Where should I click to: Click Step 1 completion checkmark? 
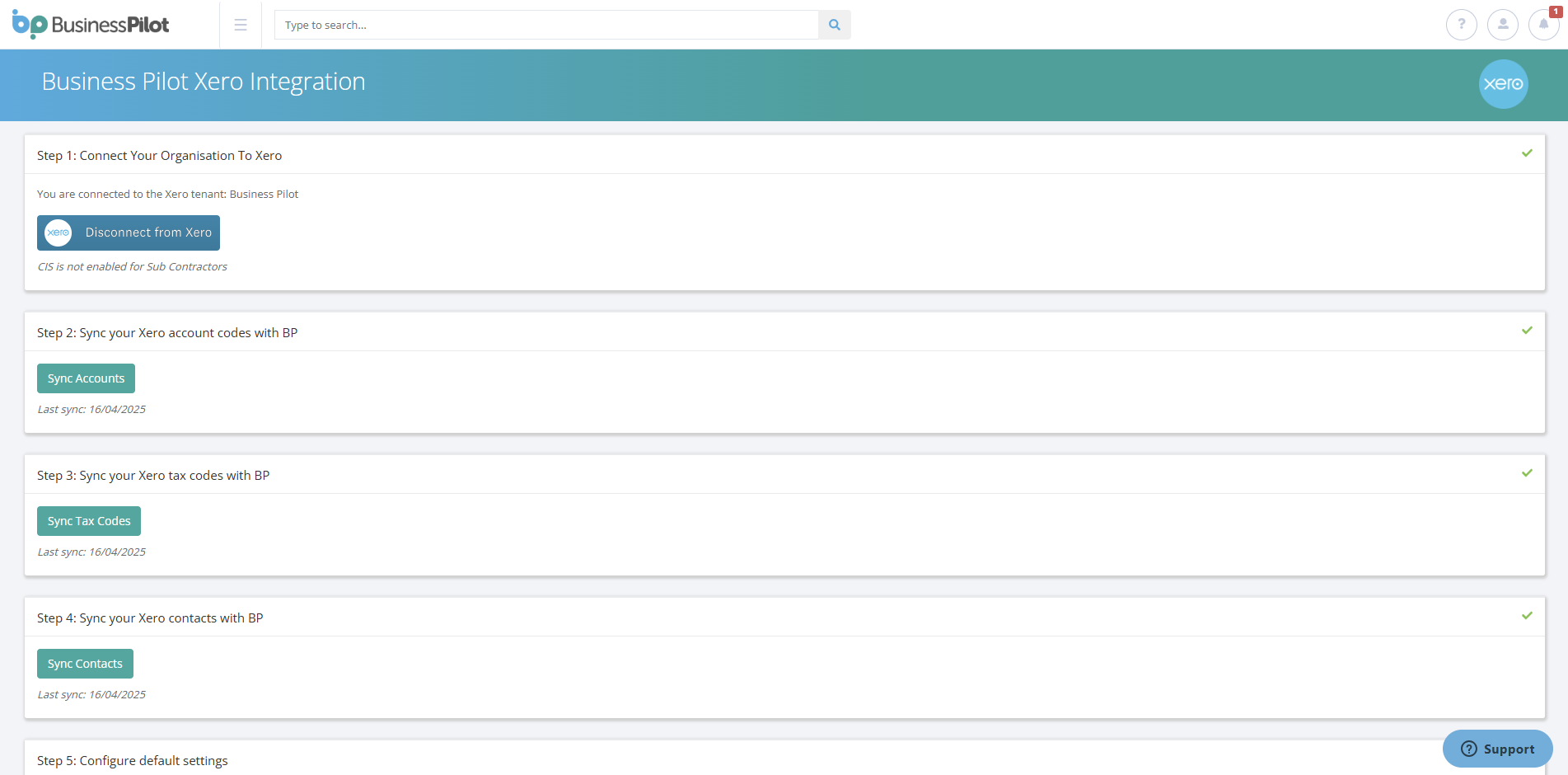pyautogui.click(x=1528, y=153)
